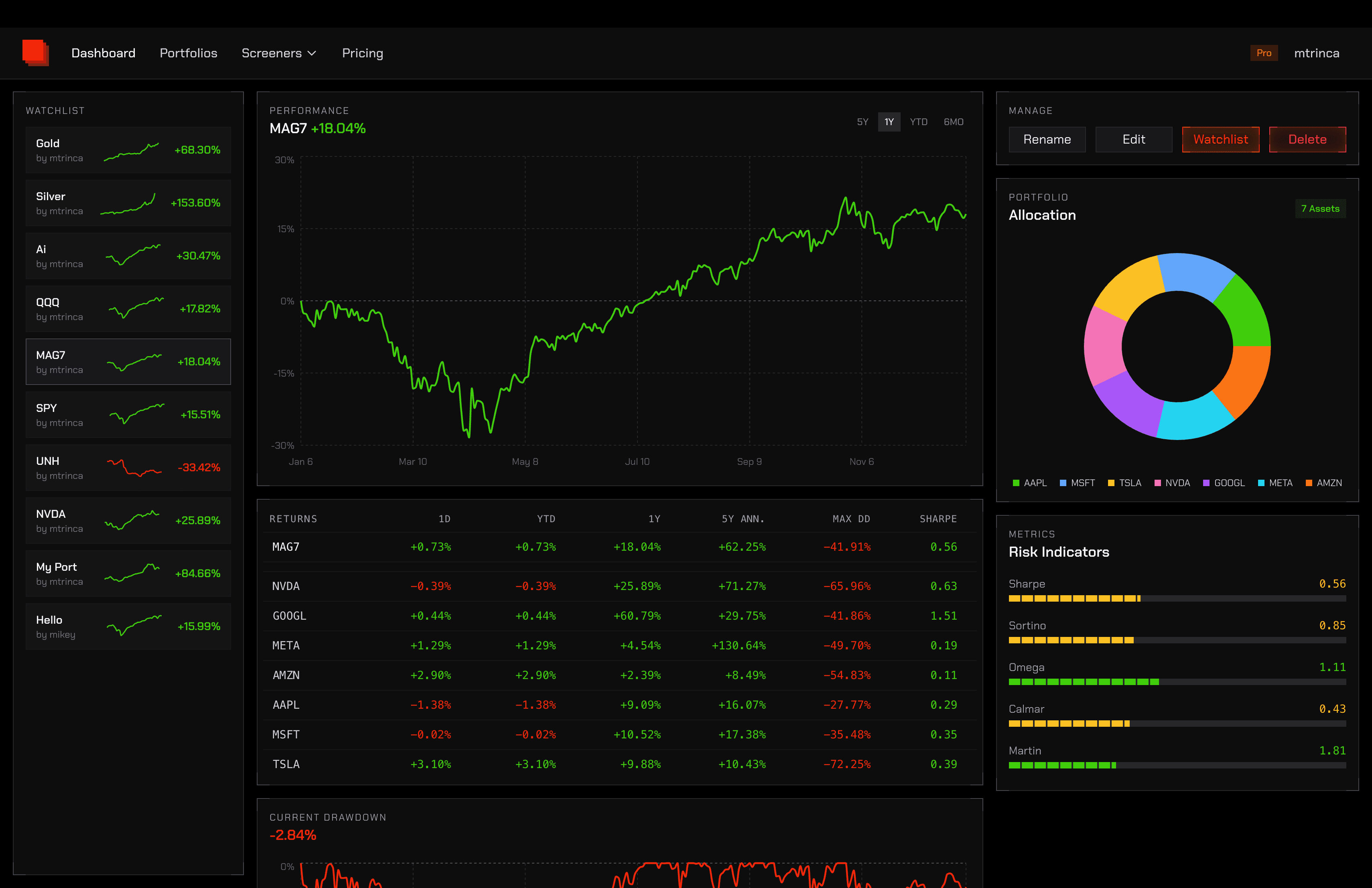Click the red app logo
Viewport: 1372px width, 888px height.
(x=35, y=53)
